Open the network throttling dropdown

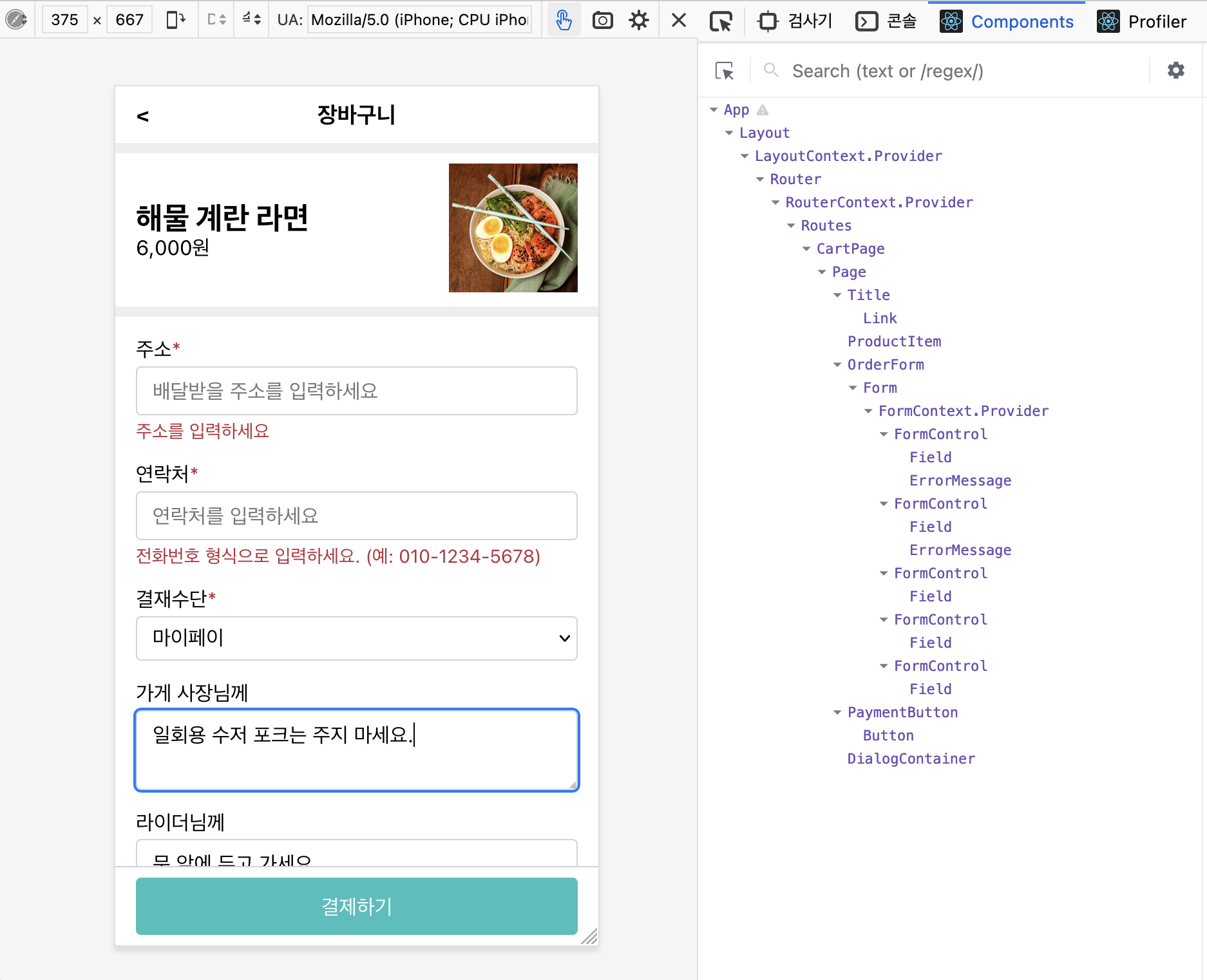[x=251, y=20]
